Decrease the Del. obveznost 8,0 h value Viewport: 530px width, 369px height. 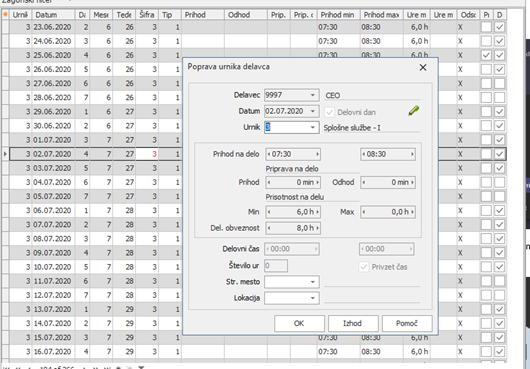(x=269, y=228)
